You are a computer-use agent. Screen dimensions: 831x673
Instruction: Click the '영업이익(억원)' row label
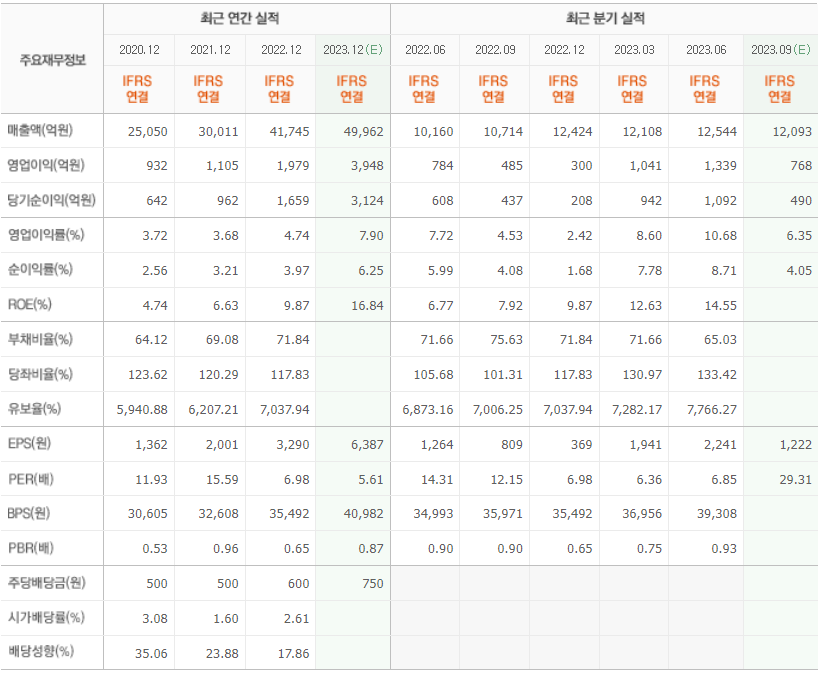46,165
